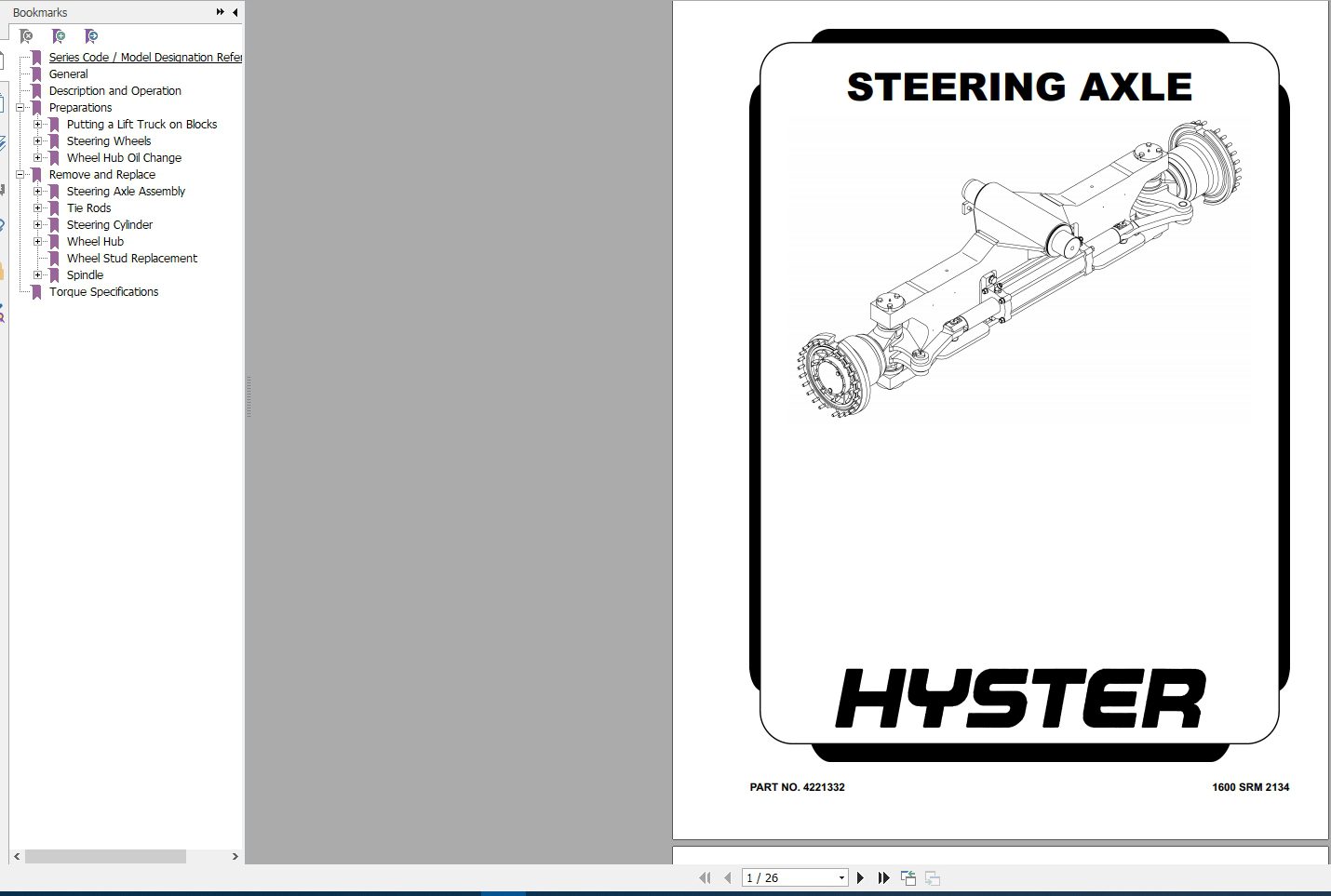
Task: Expand the Wheel Hub Oil Change bookmark
Action: click(38, 158)
